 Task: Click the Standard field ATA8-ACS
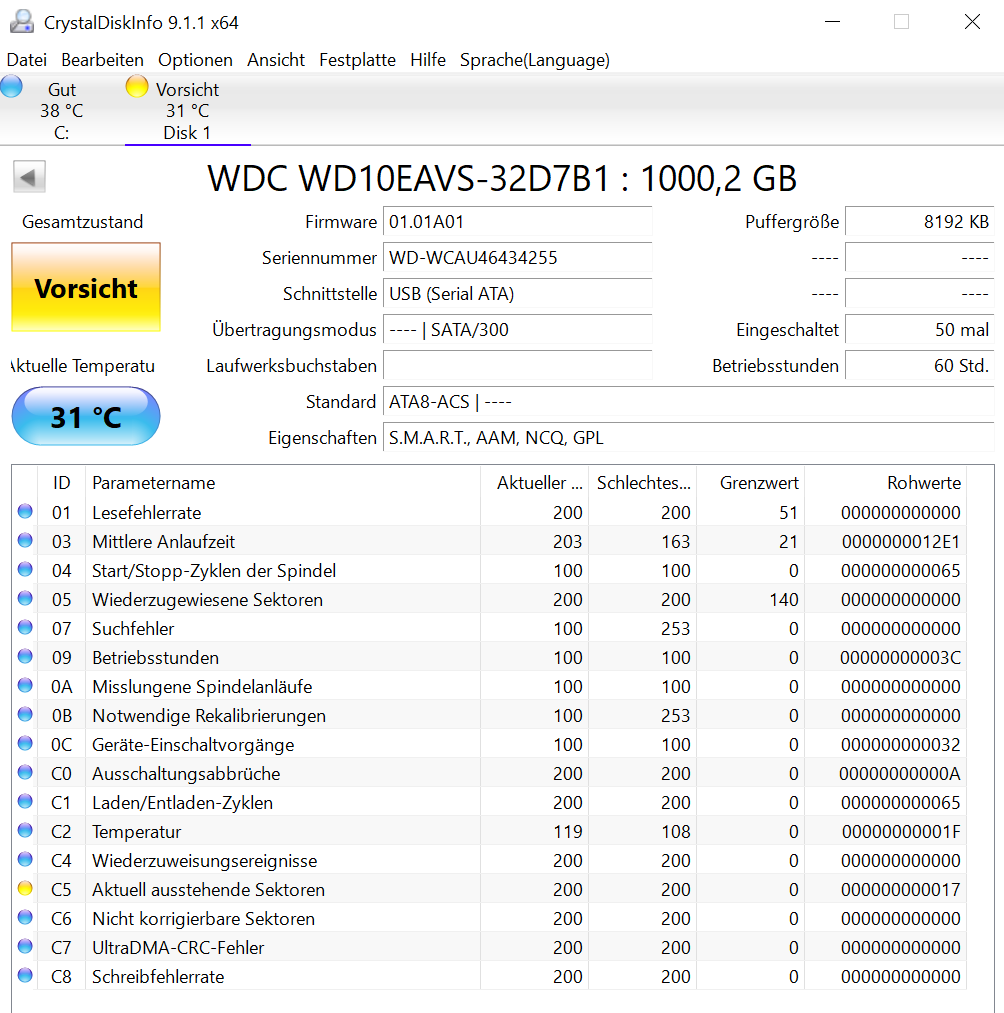pyautogui.click(x=689, y=402)
